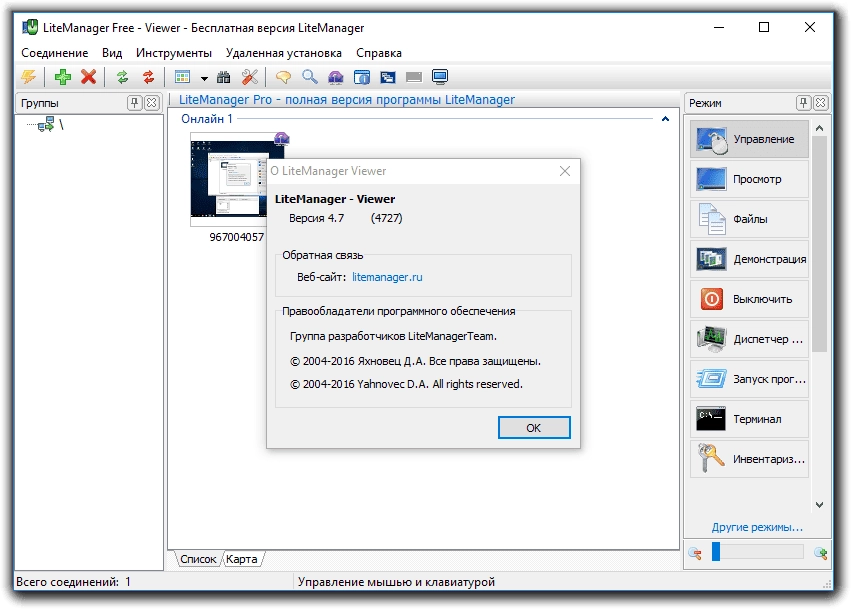Close the Режим panel
The height and width of the screenshot is (610, 851).
[821, 103]
